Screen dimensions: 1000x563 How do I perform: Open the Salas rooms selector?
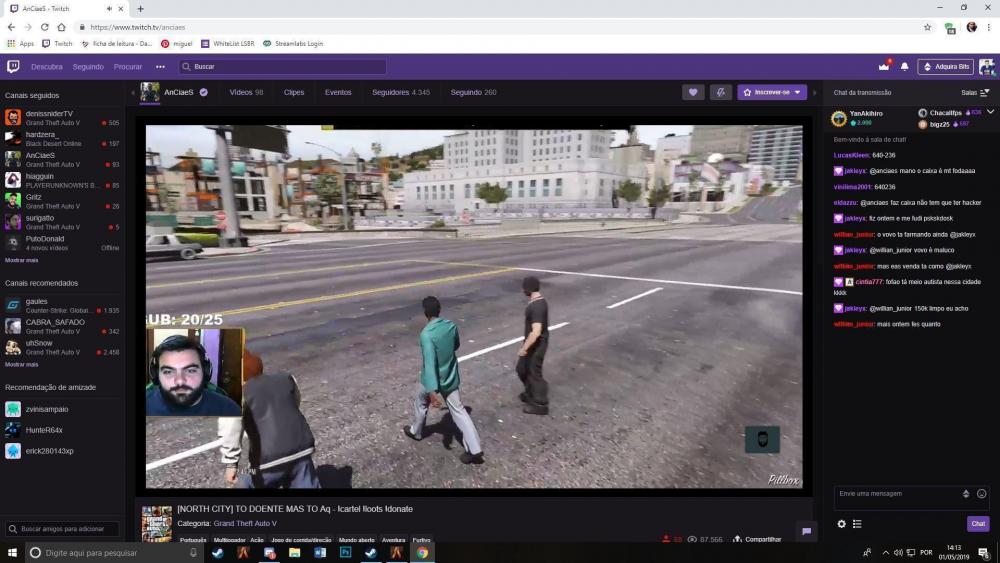click(975, 92)
